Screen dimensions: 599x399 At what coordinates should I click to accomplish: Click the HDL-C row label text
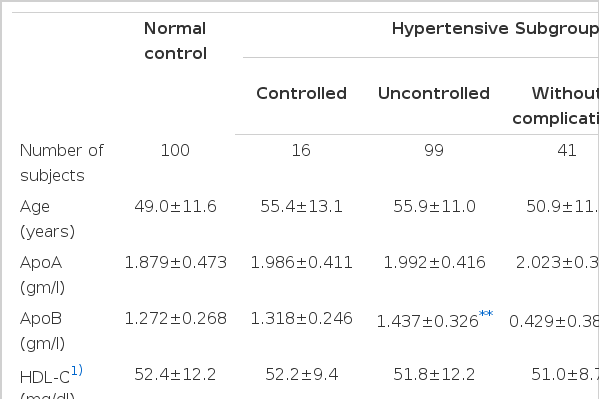[x=45, y=378]
